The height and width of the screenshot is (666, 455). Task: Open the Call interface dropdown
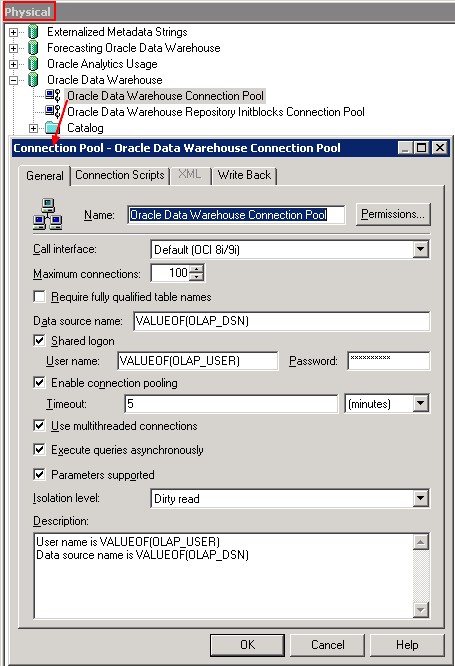click(420, 249)
